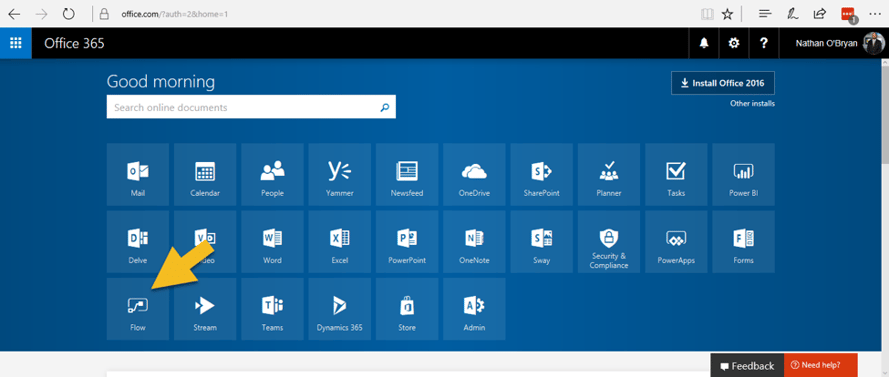Screen dimensions: 889x377
Task: Open Nathan O'Bryan account menu
Action: tap(834, 43)
